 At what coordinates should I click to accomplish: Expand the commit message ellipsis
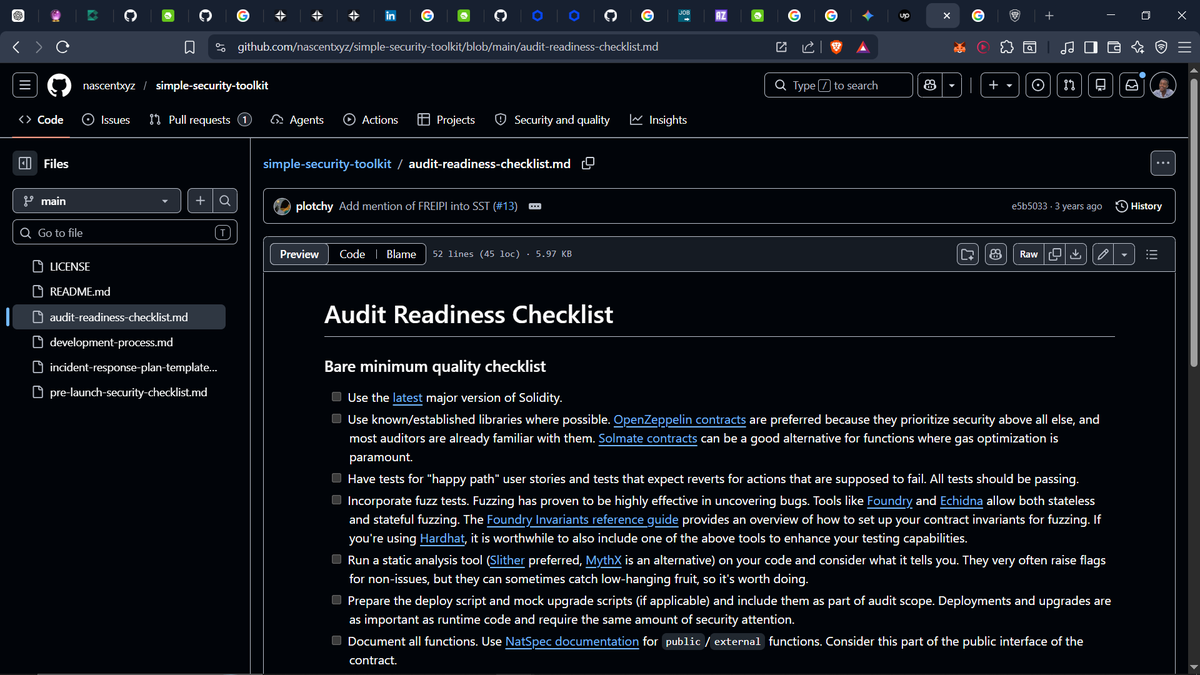click(x=534, y=206)
